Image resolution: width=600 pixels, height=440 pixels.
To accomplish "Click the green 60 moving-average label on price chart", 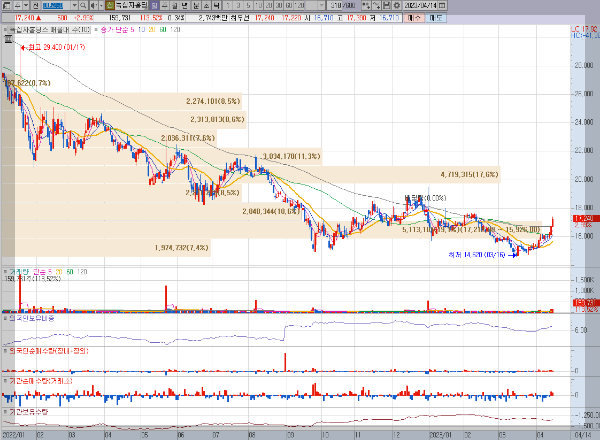I will [163, 29].
